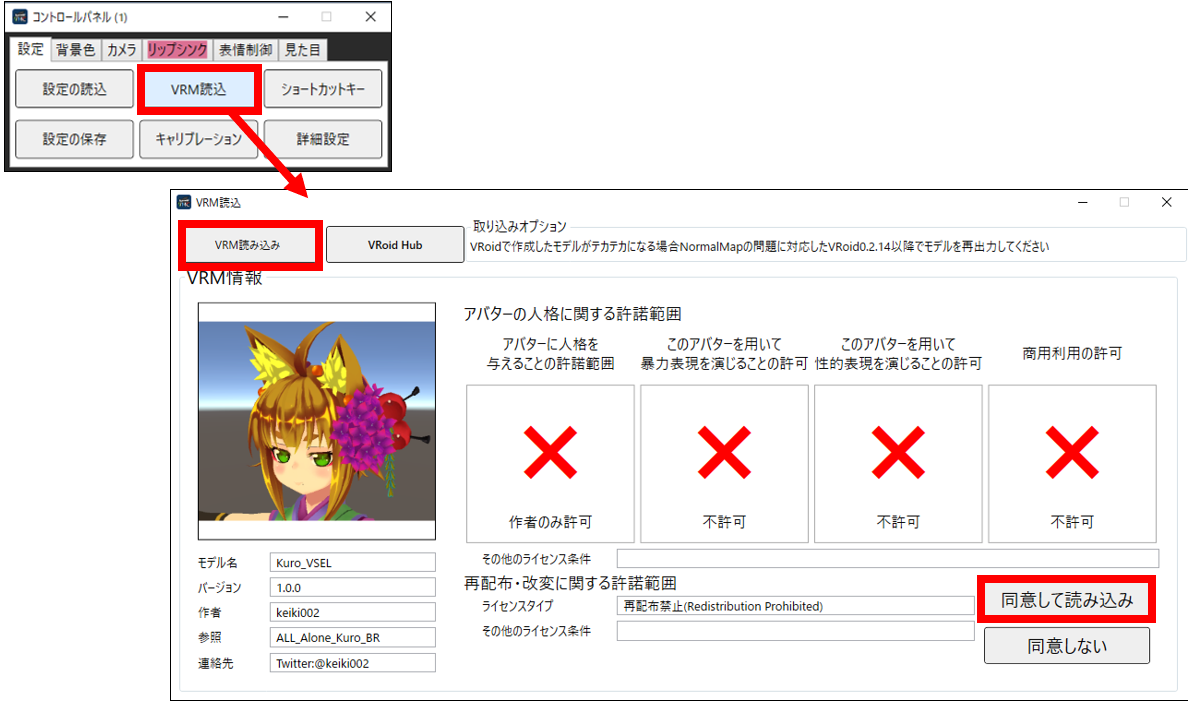Open VRoid Hub import button
This screenshot has width=1188, height=704.
[x=395, y=244]
